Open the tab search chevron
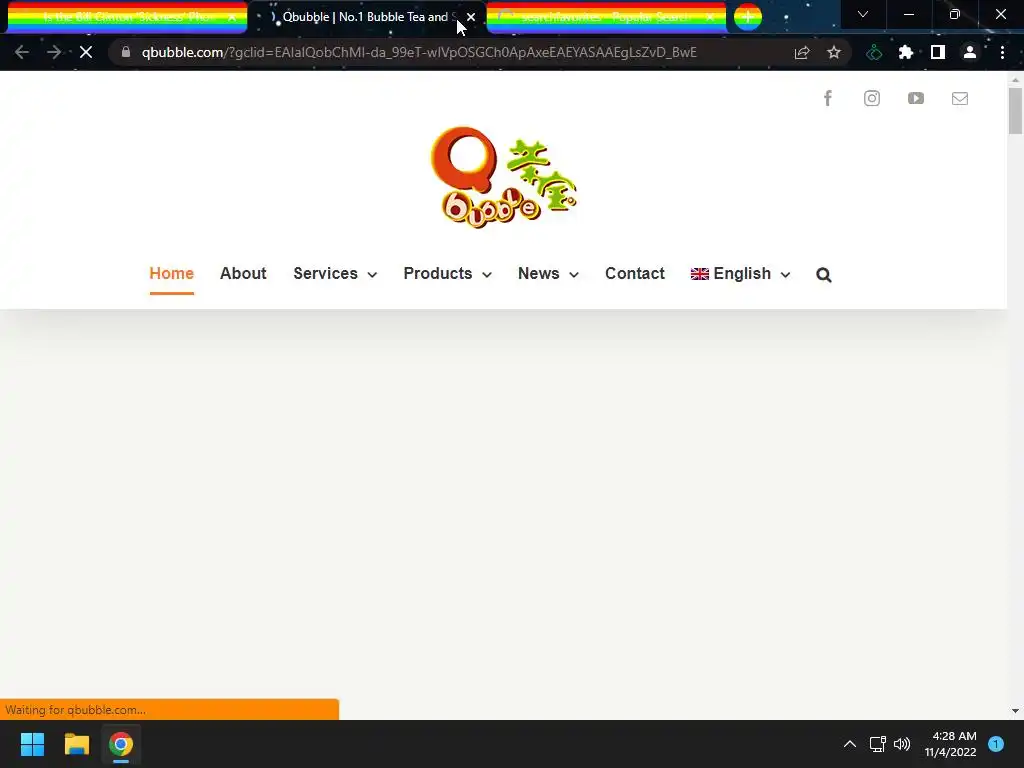 863,14
